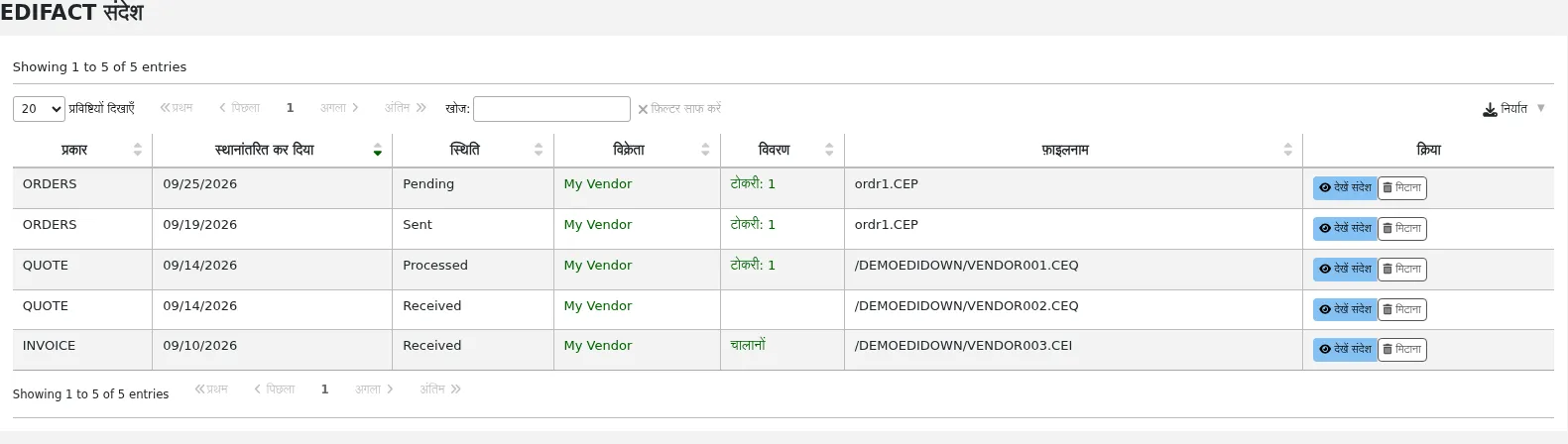1568x444 pixels.
Task: Delete the Sent ORDERS message
Action: 1401,229
